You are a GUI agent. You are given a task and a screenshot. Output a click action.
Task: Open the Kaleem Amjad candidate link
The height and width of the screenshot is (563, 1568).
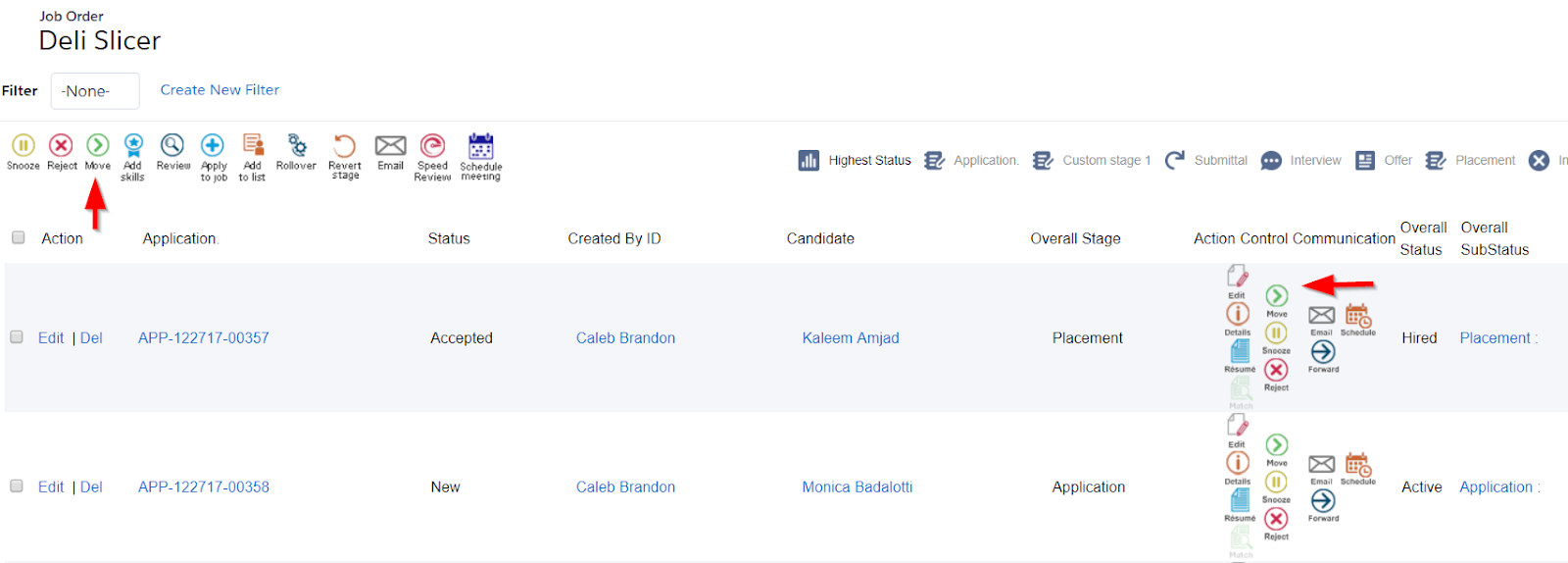pos(851,337)
